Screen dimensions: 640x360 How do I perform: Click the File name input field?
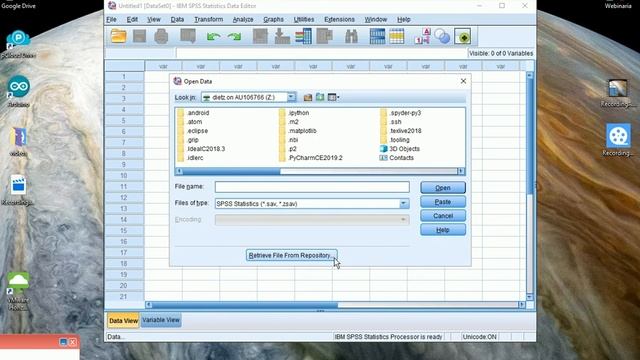tap(312, 187)
